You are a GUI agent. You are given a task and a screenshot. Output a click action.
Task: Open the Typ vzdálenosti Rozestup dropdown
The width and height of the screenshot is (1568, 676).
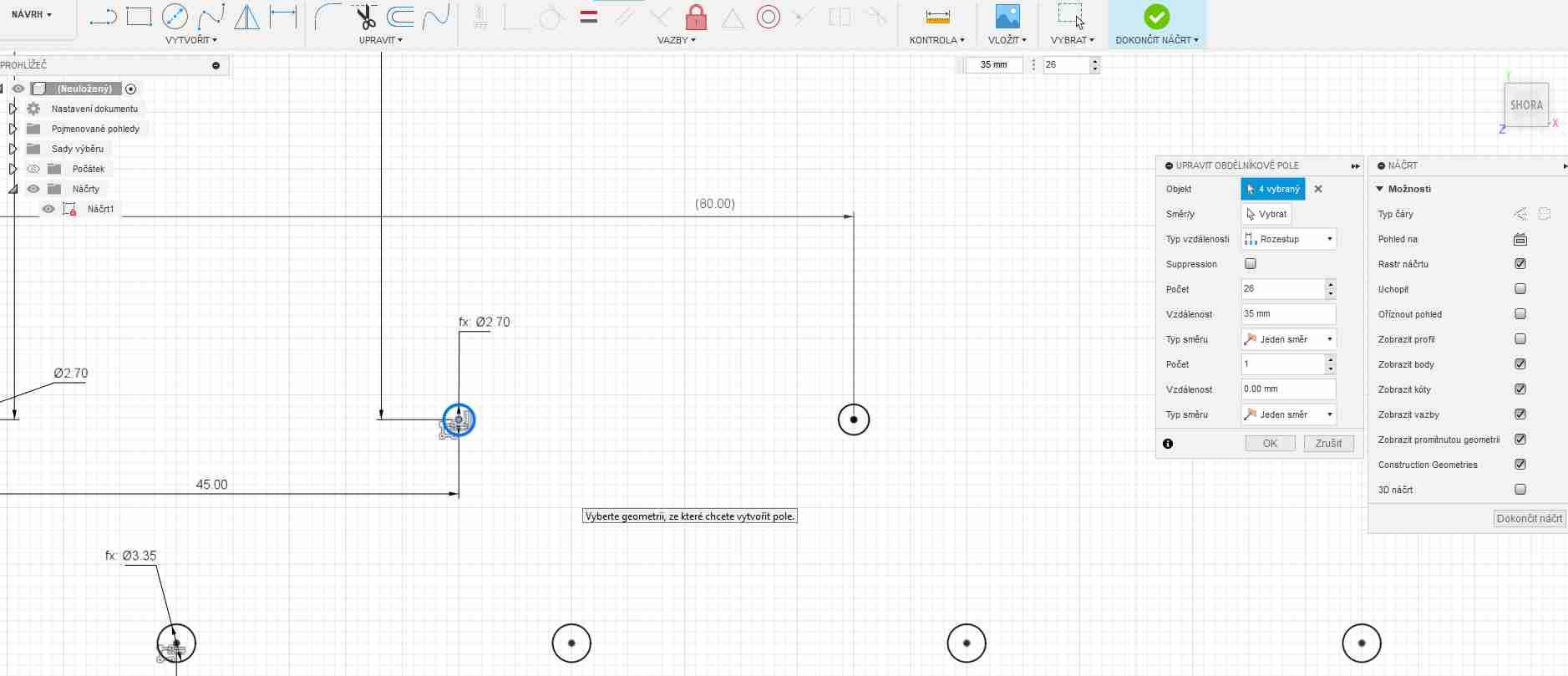[1288, 239]
